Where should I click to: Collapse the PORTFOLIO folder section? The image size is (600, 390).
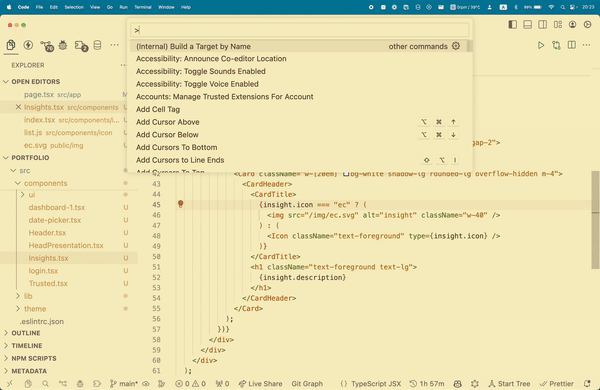pyautogui.click(x=30, y=158)
